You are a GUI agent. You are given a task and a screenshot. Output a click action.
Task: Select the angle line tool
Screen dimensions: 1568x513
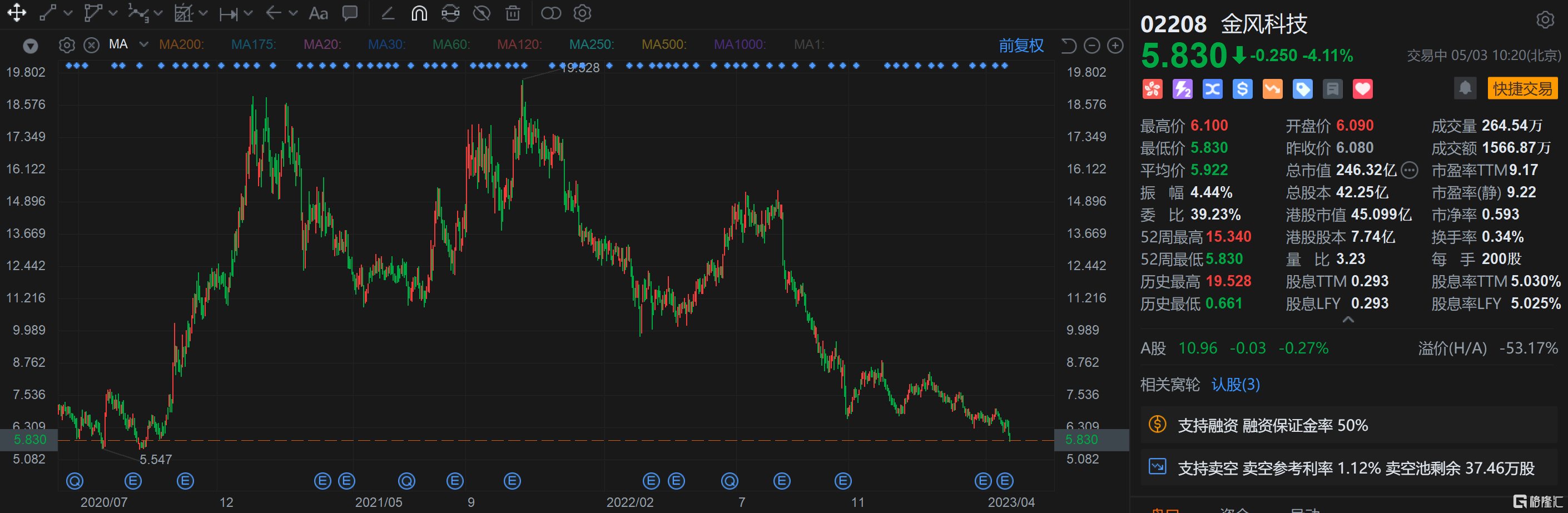(387, 13)
